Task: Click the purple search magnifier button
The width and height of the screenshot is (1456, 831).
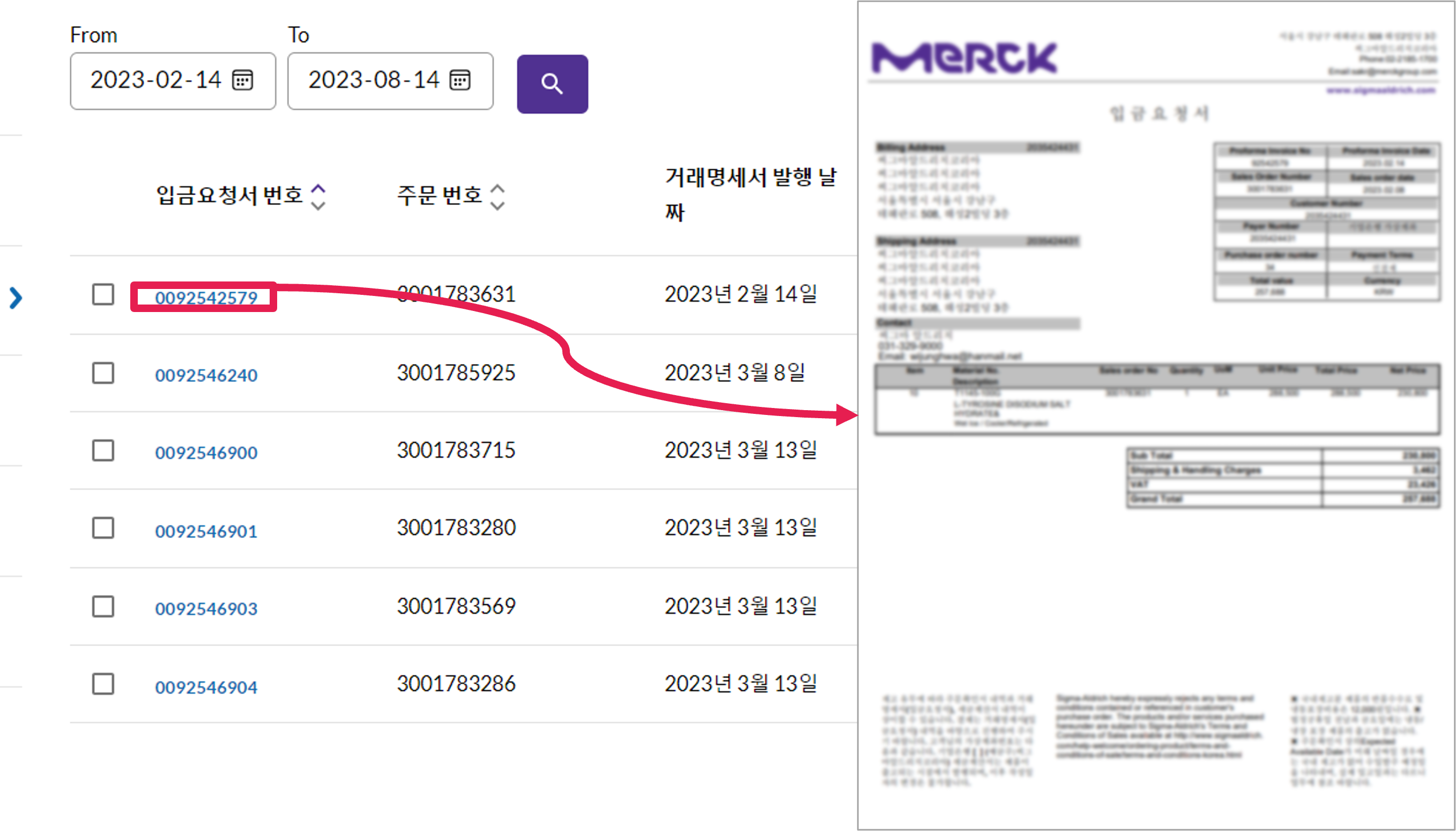Action: click(x=552, y=84)
